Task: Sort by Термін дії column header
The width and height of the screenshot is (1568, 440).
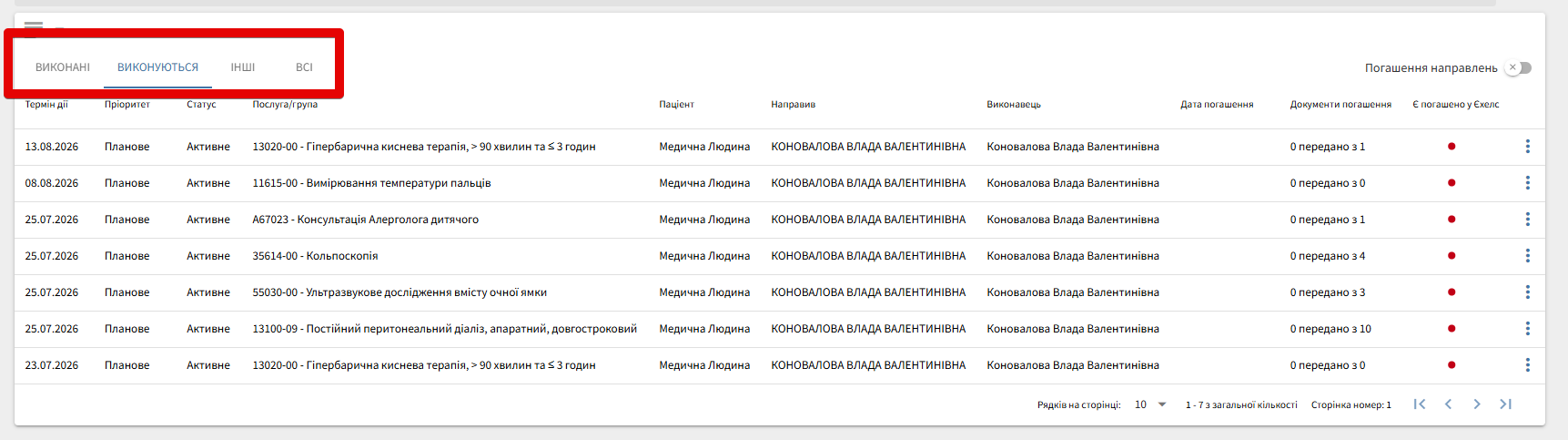Action: pos(46,105)
